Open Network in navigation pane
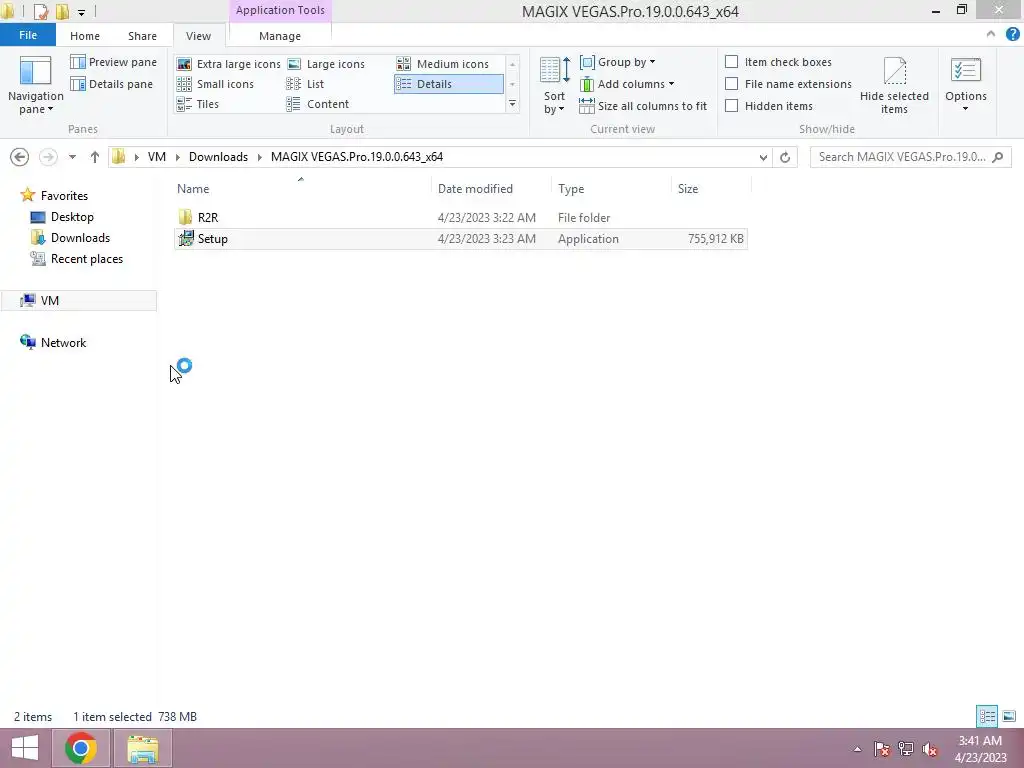 (63, 342)
